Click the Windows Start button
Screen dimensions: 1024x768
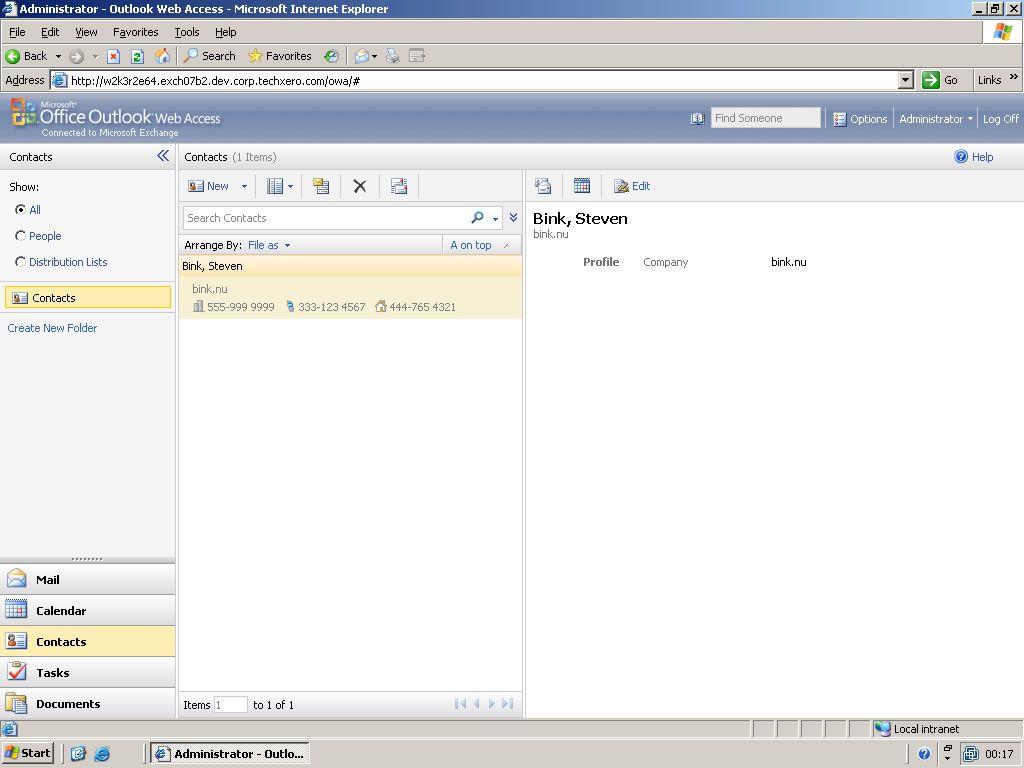point(27,753)
